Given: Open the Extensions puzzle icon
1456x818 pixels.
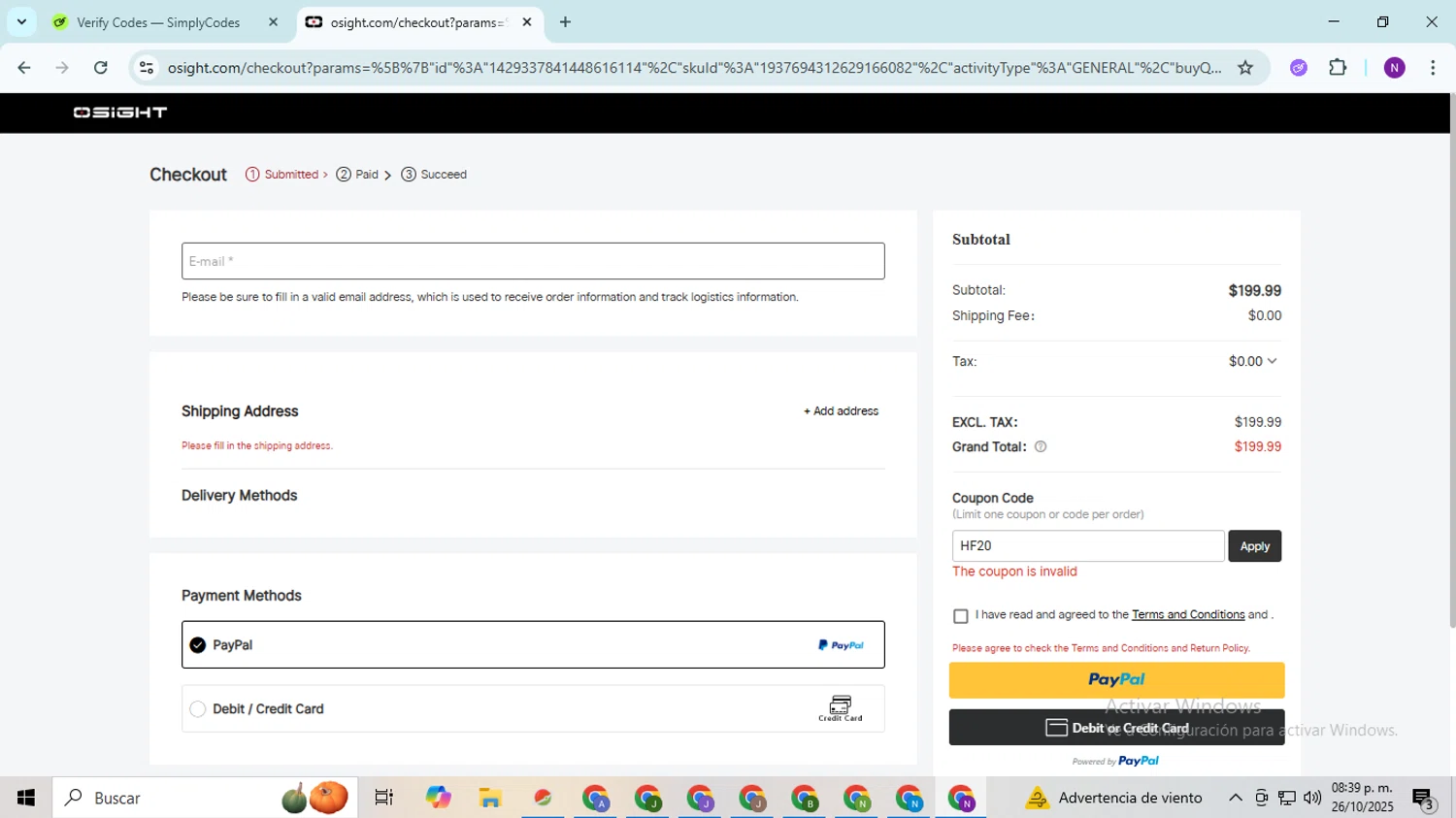Looking at the screenshot, I should (x=1338, y=68).
